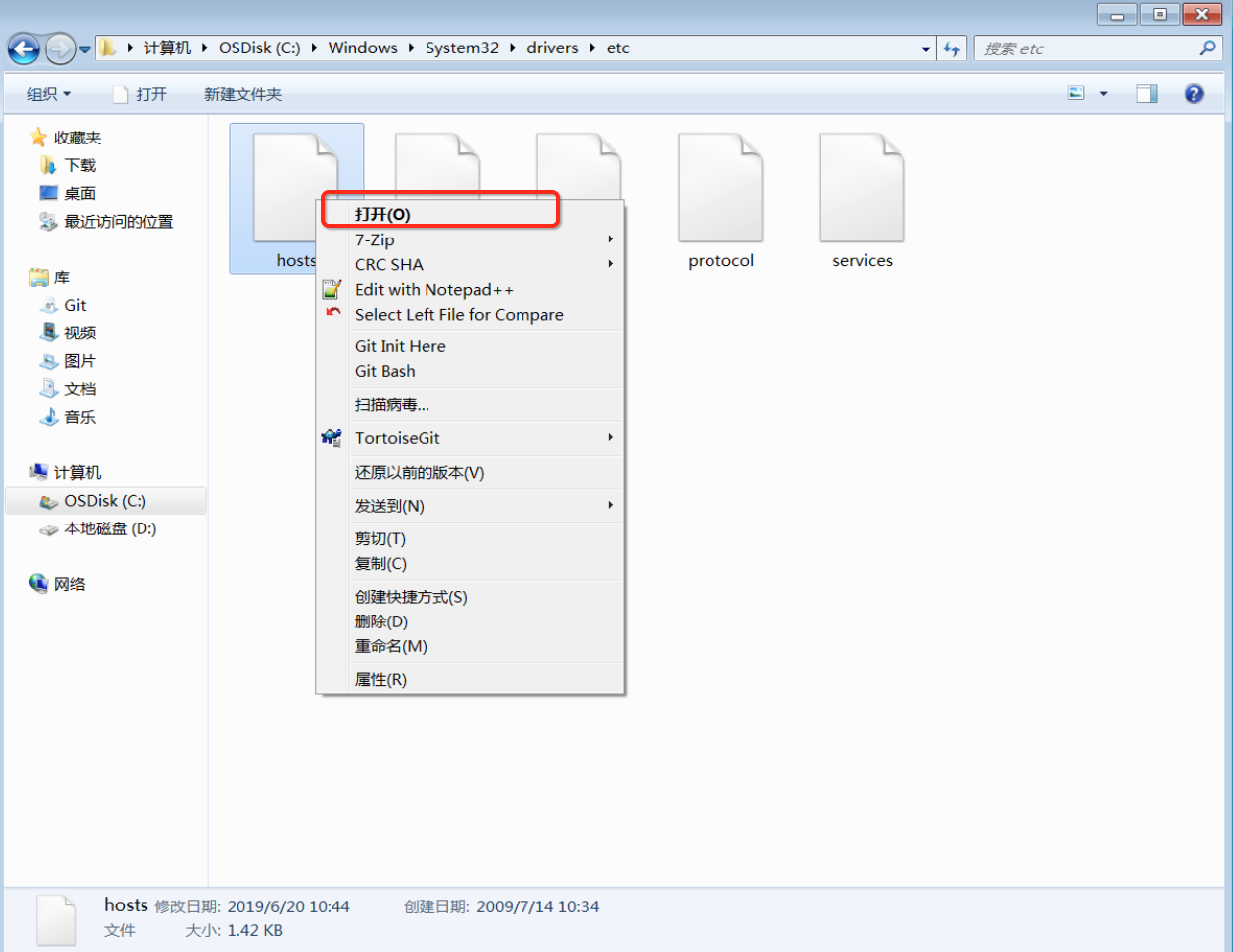Screen dimensions: 1233x952
Task: Choose Edit with Notepad++ in context menu
Action: pyautogui.click(x=433, y=290)
